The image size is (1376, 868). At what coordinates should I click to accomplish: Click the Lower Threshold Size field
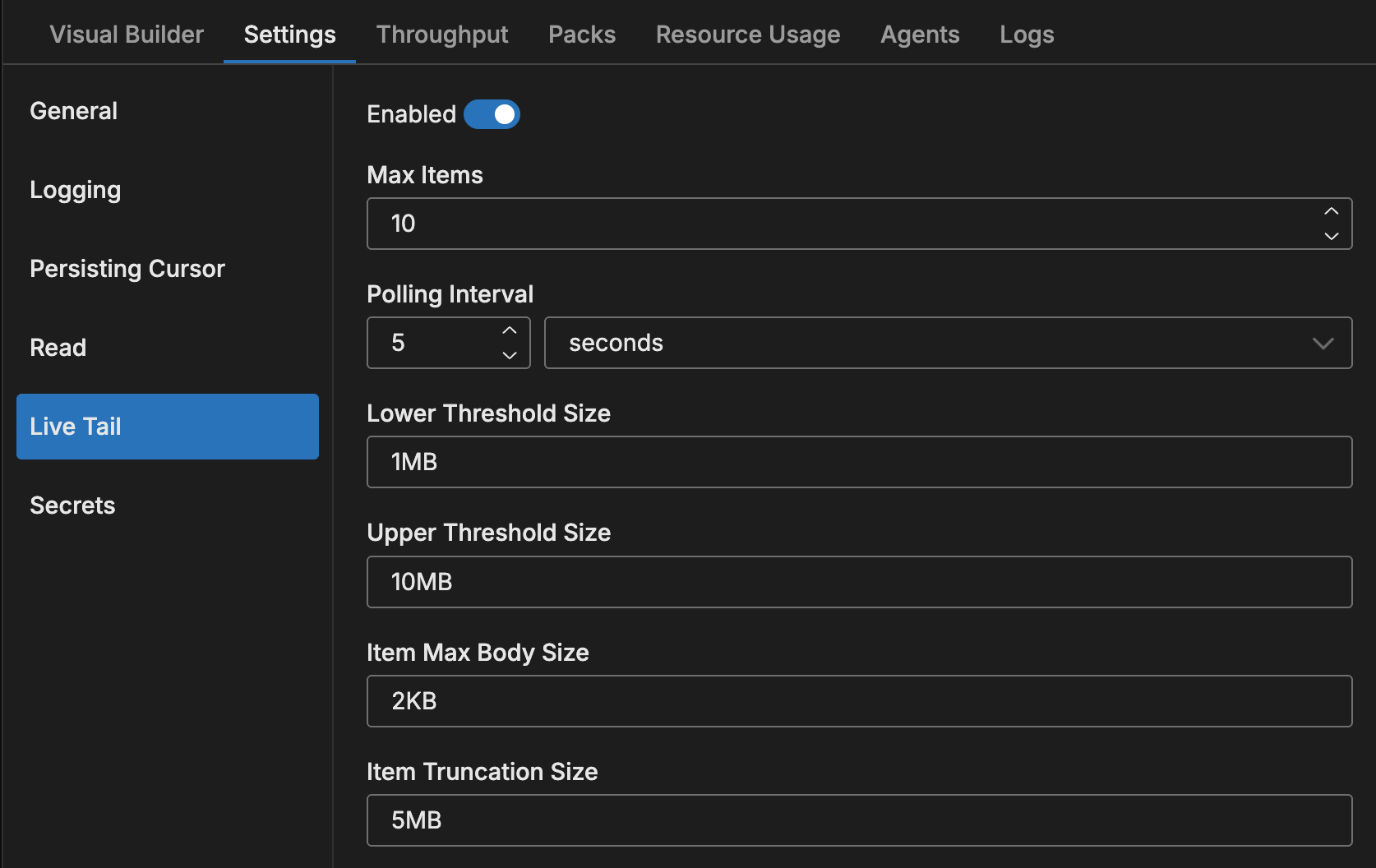[859, 462]
